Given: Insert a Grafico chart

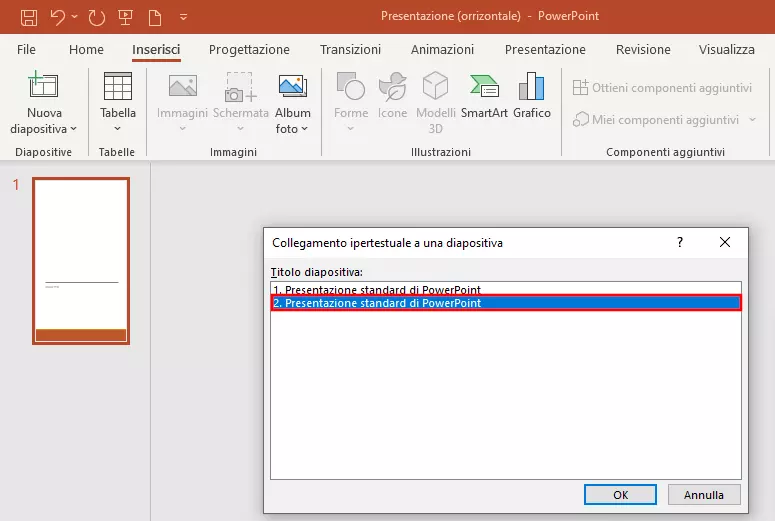Looking at the screenshot, I should 532,96.
